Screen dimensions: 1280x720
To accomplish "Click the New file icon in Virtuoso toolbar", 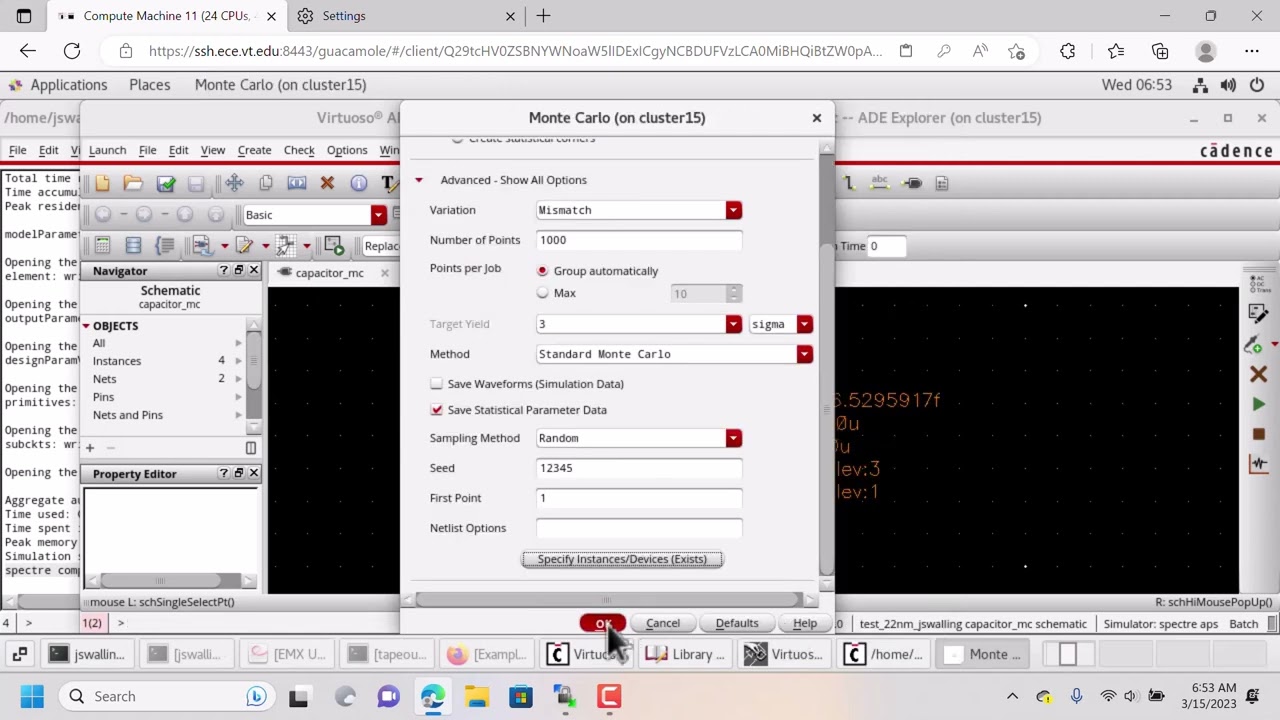I will (x=102, y=183).
